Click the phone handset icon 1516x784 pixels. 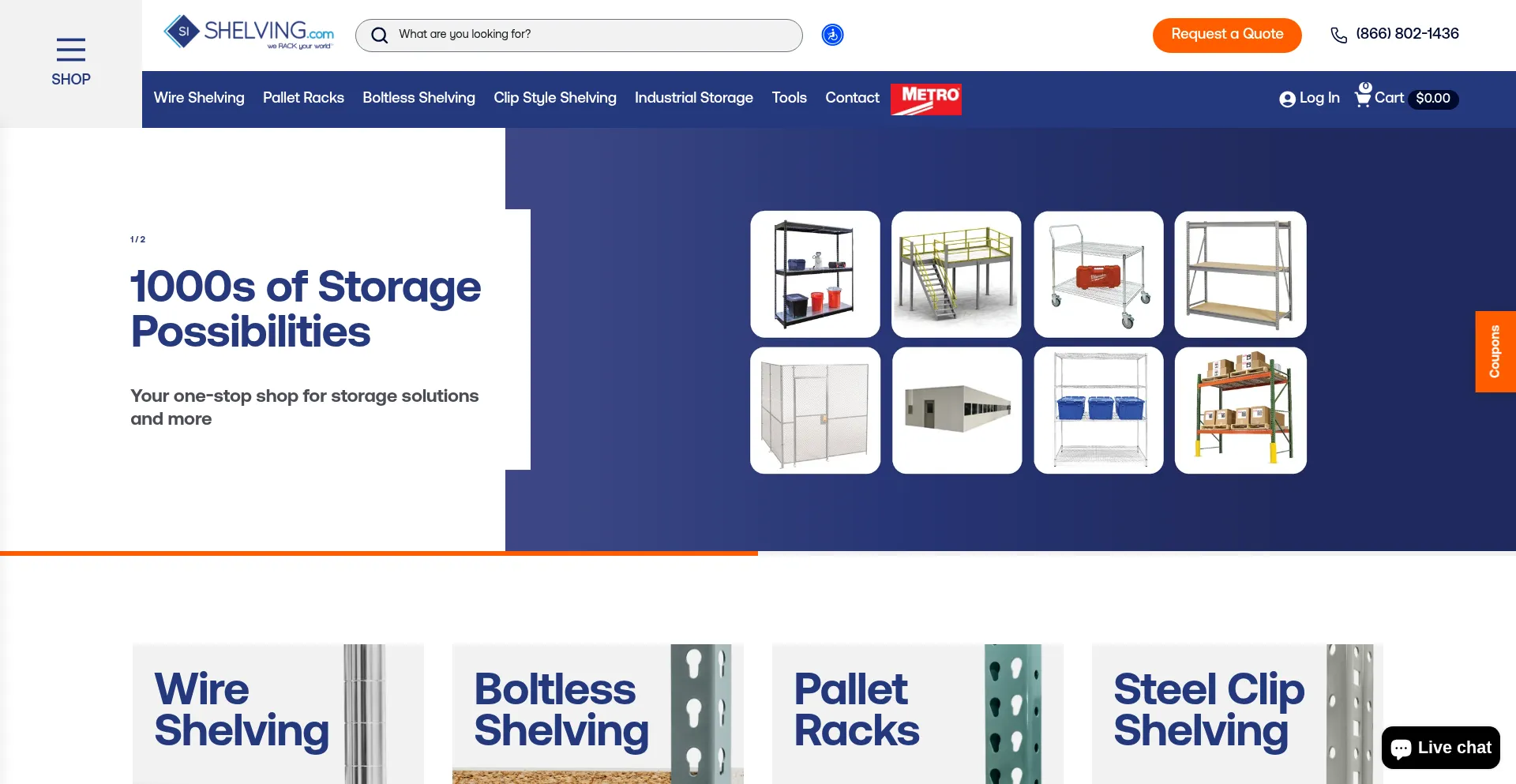coord(1339,35)
